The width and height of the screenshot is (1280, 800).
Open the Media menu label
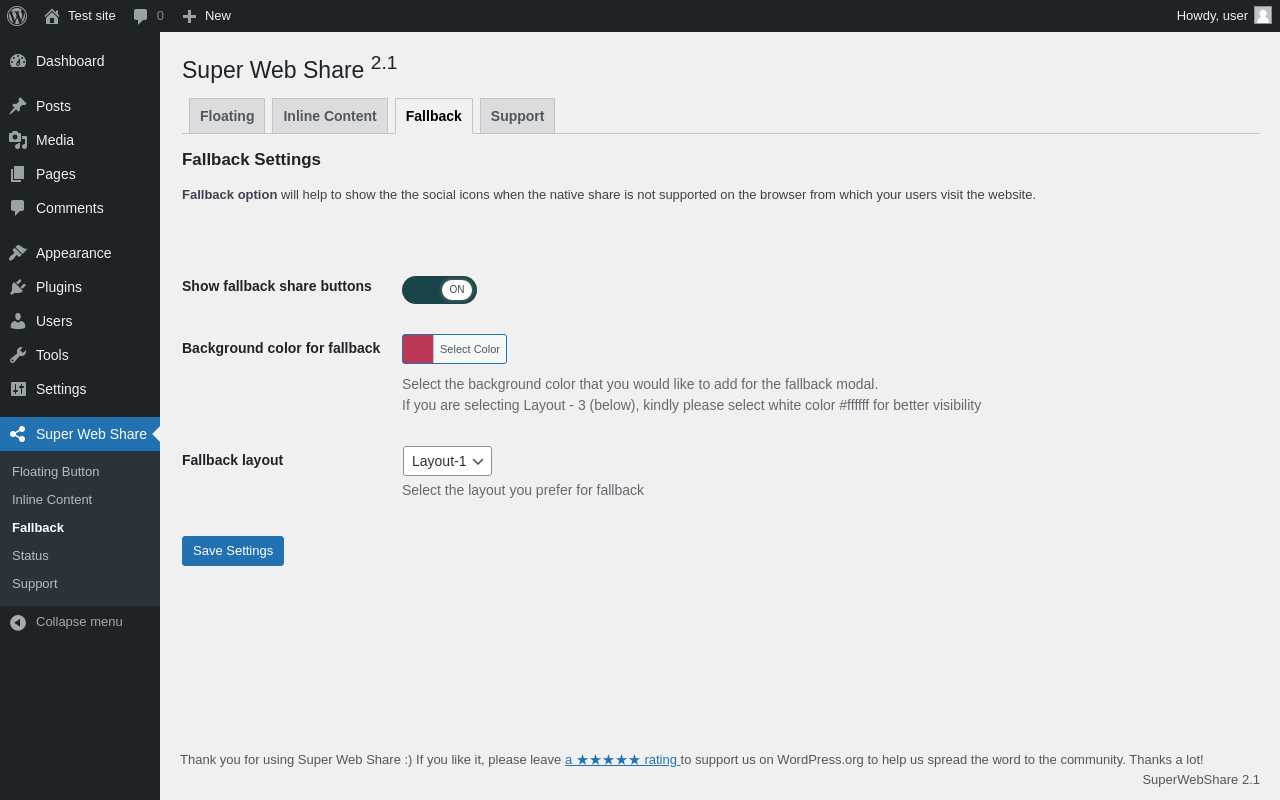pyautogui.click(x=55, y=140)
